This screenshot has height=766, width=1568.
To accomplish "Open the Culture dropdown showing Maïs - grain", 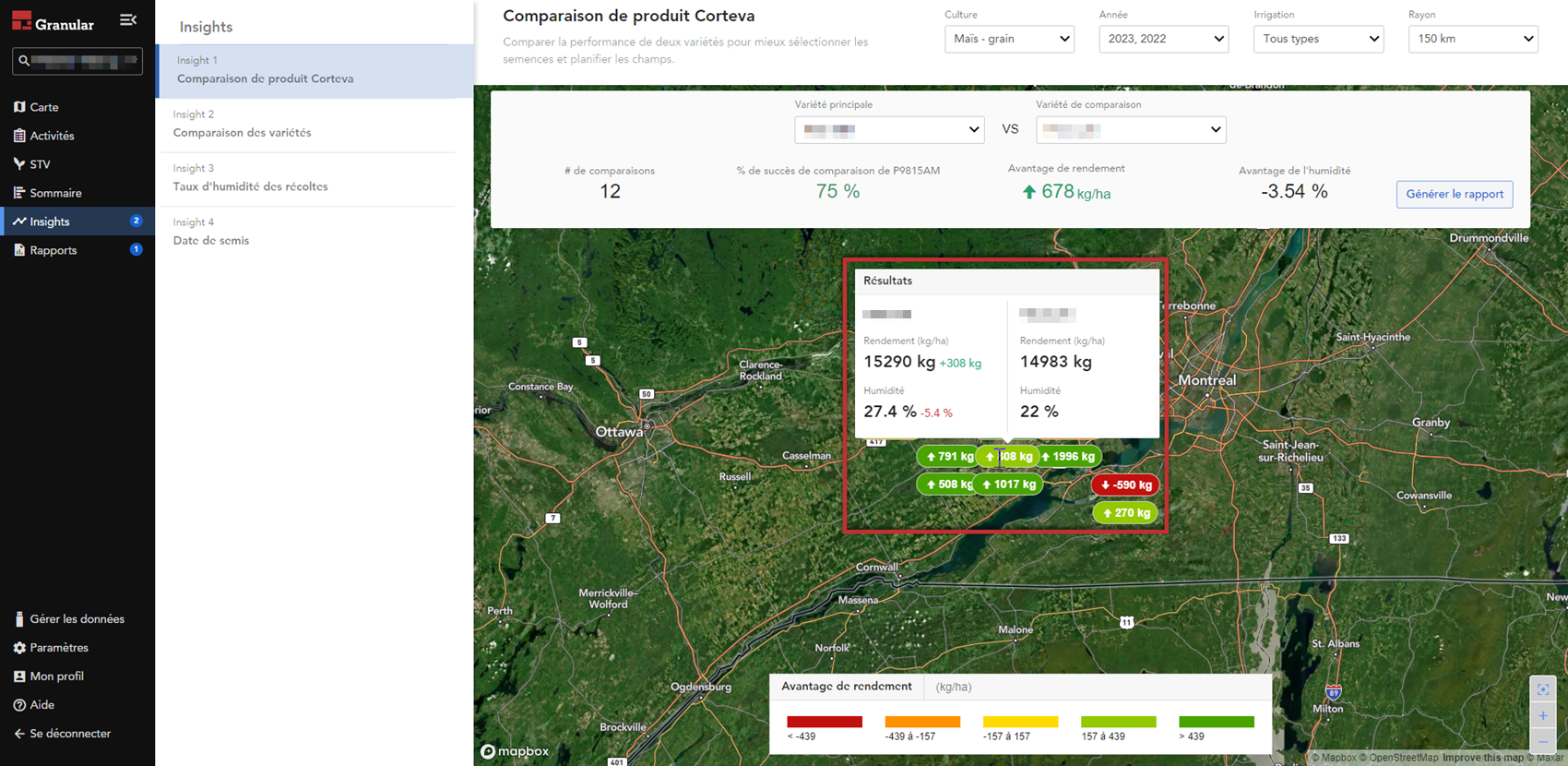I will click(x=1009, y=39).
